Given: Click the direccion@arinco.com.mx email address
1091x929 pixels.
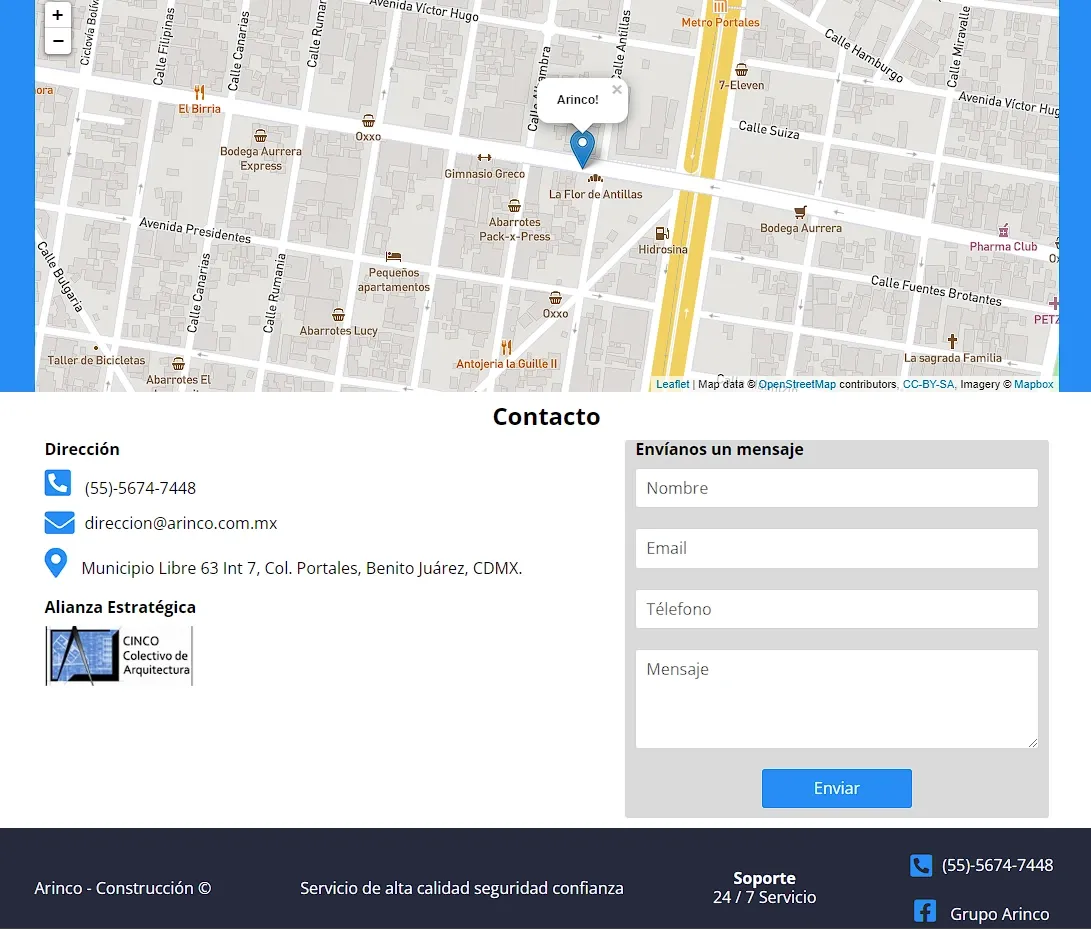Looking at the screenshot, I should coord(181,522).
